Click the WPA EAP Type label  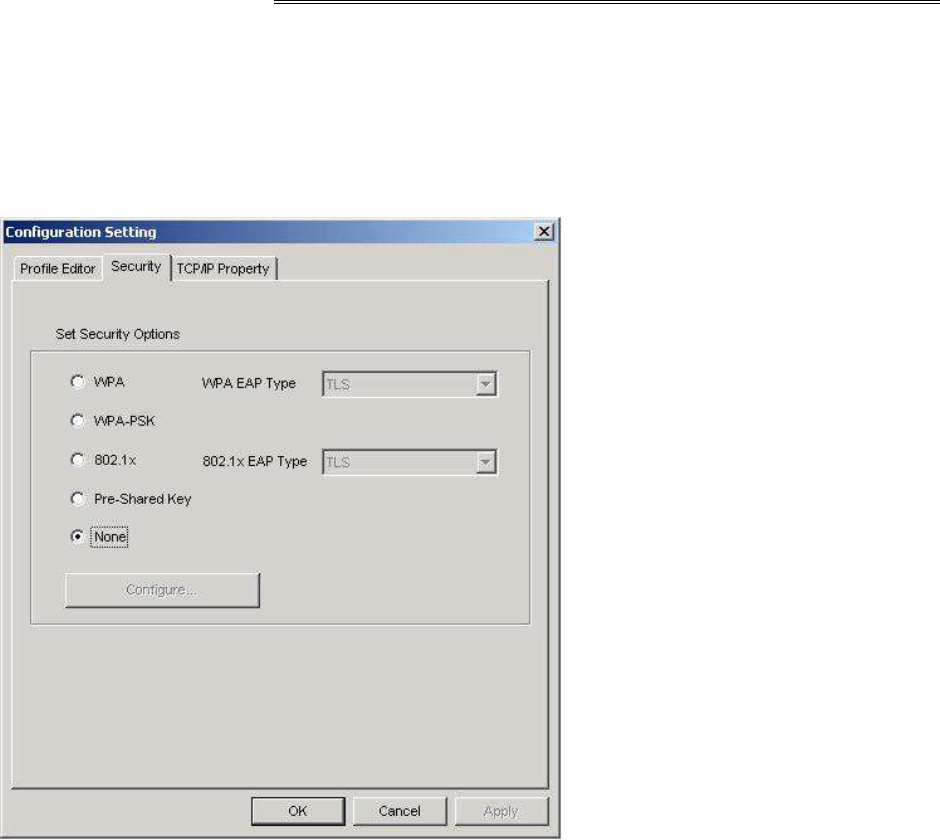coord(249,383)
